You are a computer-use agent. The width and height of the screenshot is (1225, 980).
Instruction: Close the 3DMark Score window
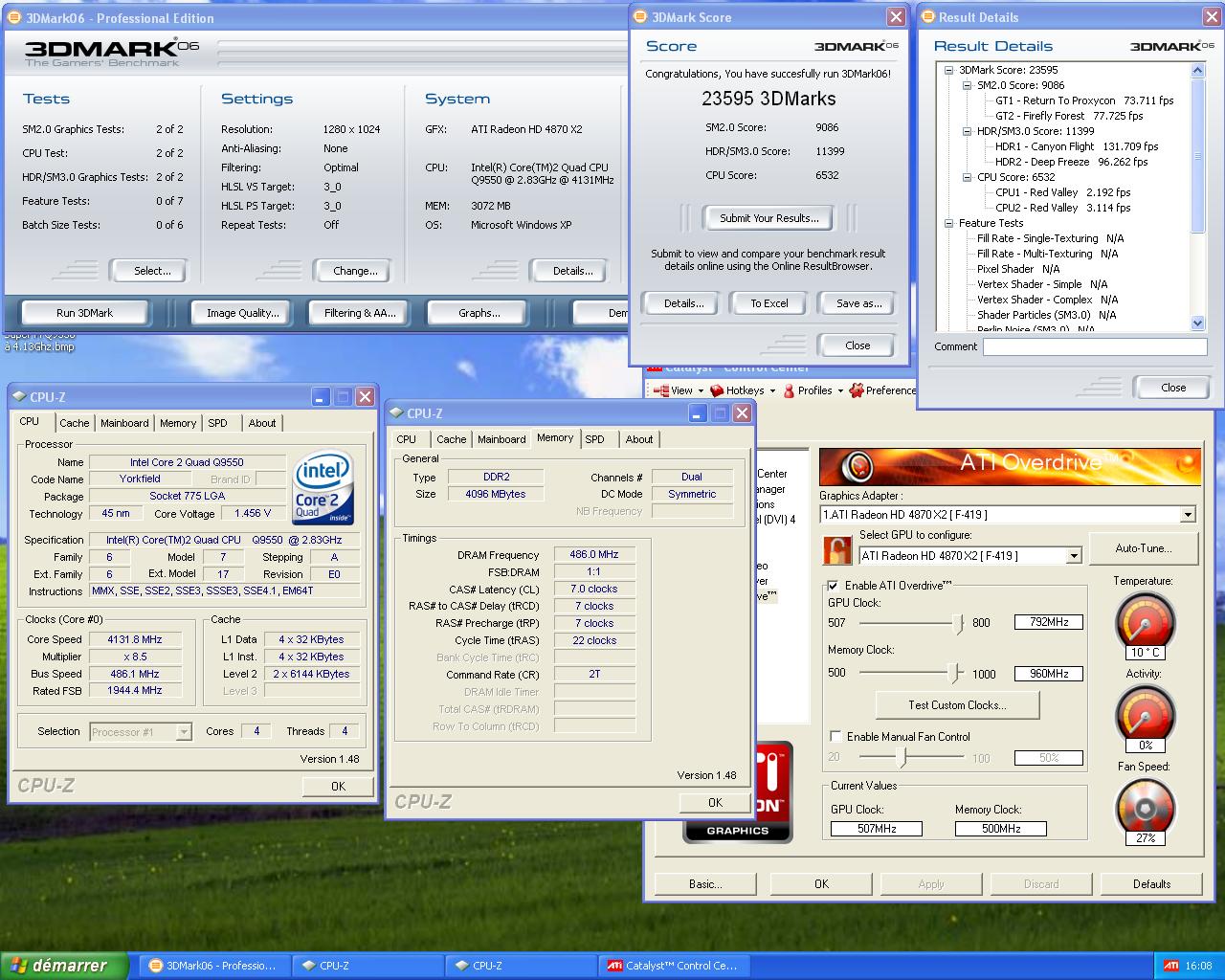[x=896, y=17]
